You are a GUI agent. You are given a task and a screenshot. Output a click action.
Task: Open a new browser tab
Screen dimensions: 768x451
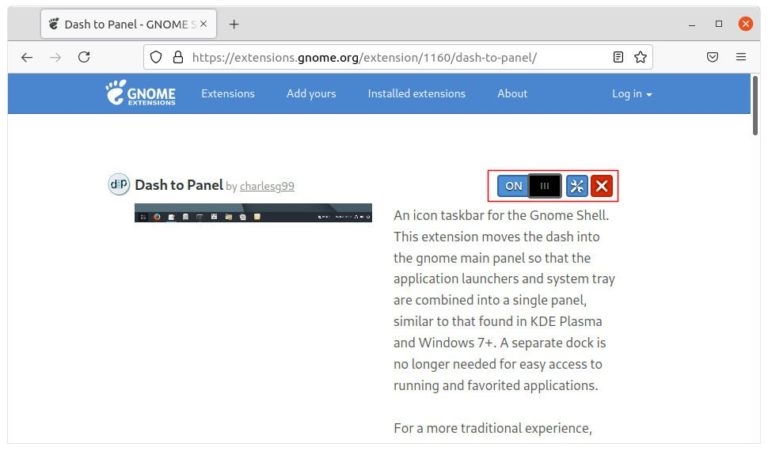[x=234, y=24]
